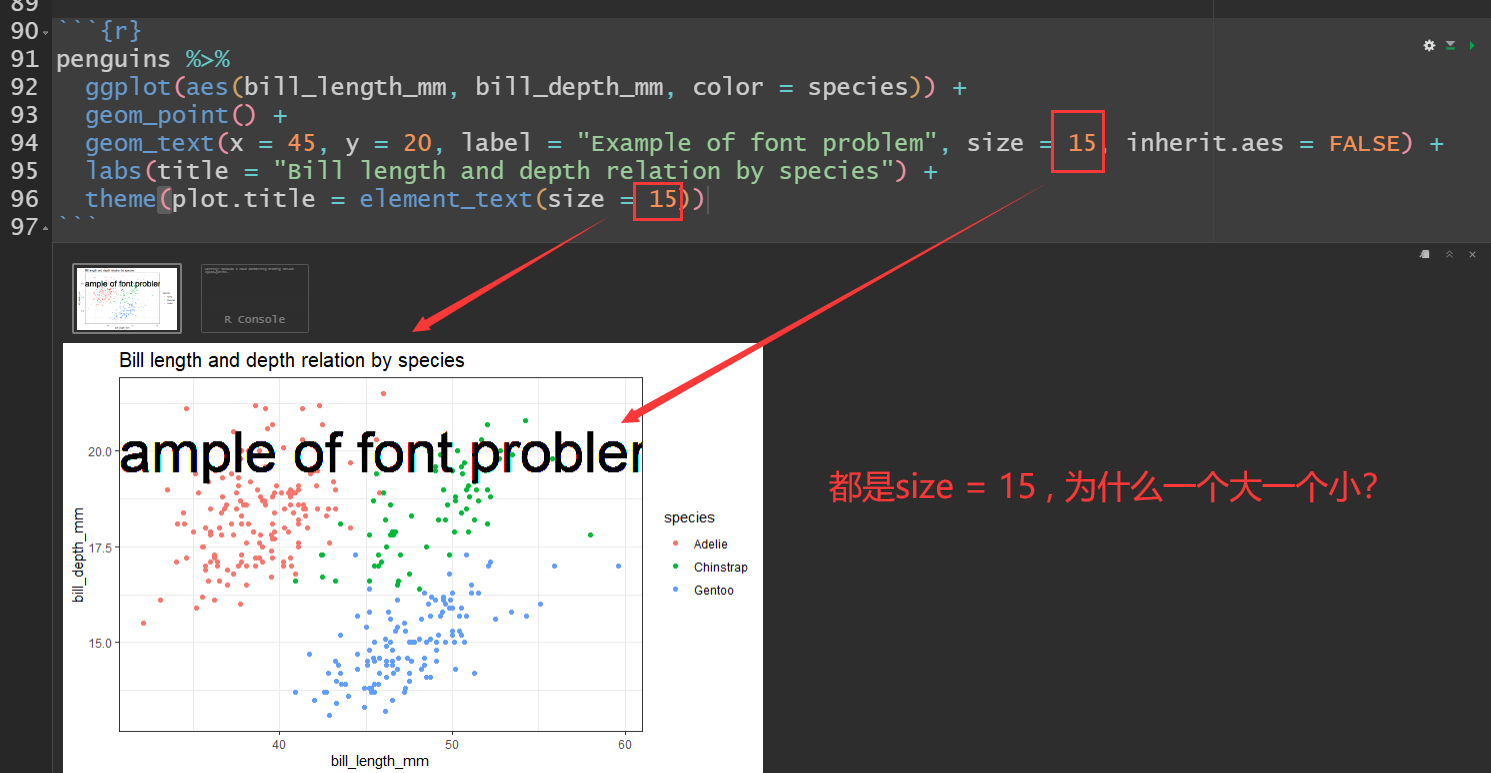Show chunk output in new window
Viewport: 1491px width, 773px height.
tap(1425, 254)
